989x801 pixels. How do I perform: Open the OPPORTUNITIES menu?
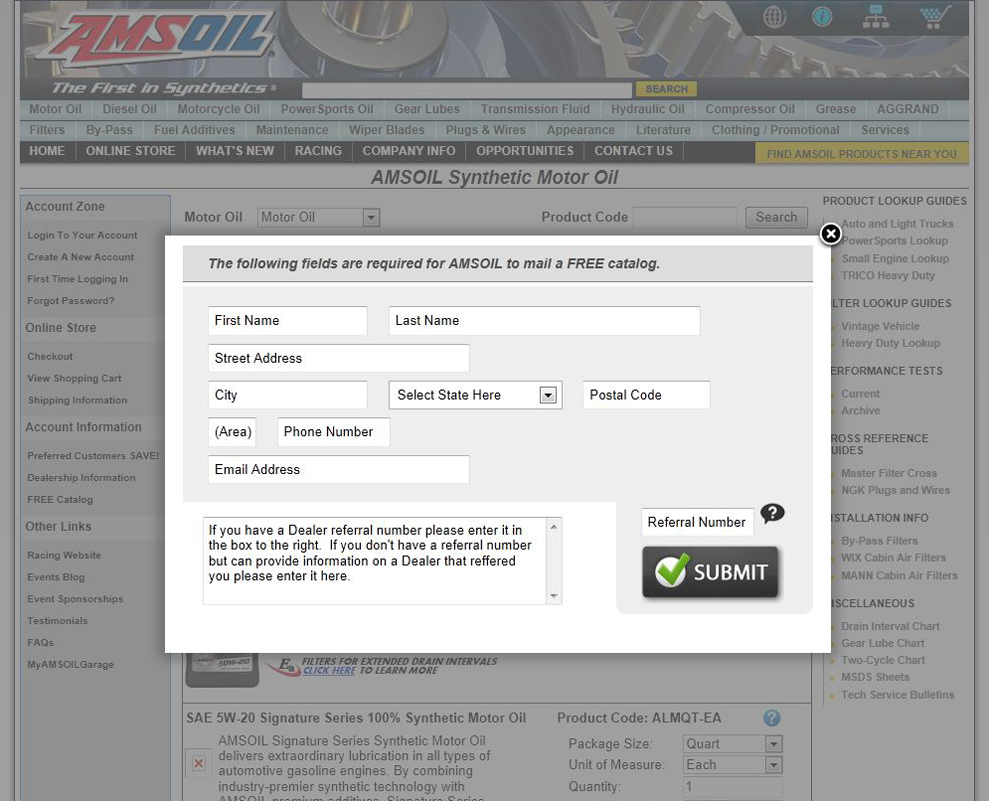[525, 151]
